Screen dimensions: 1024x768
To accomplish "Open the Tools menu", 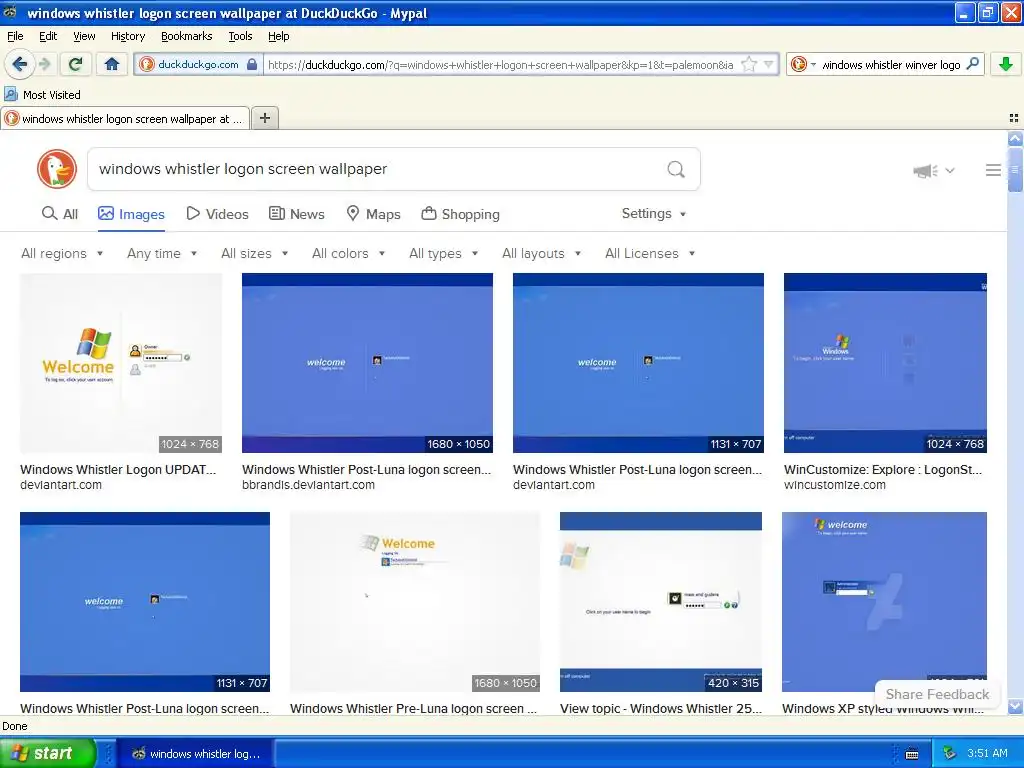I will click(240, 36).
